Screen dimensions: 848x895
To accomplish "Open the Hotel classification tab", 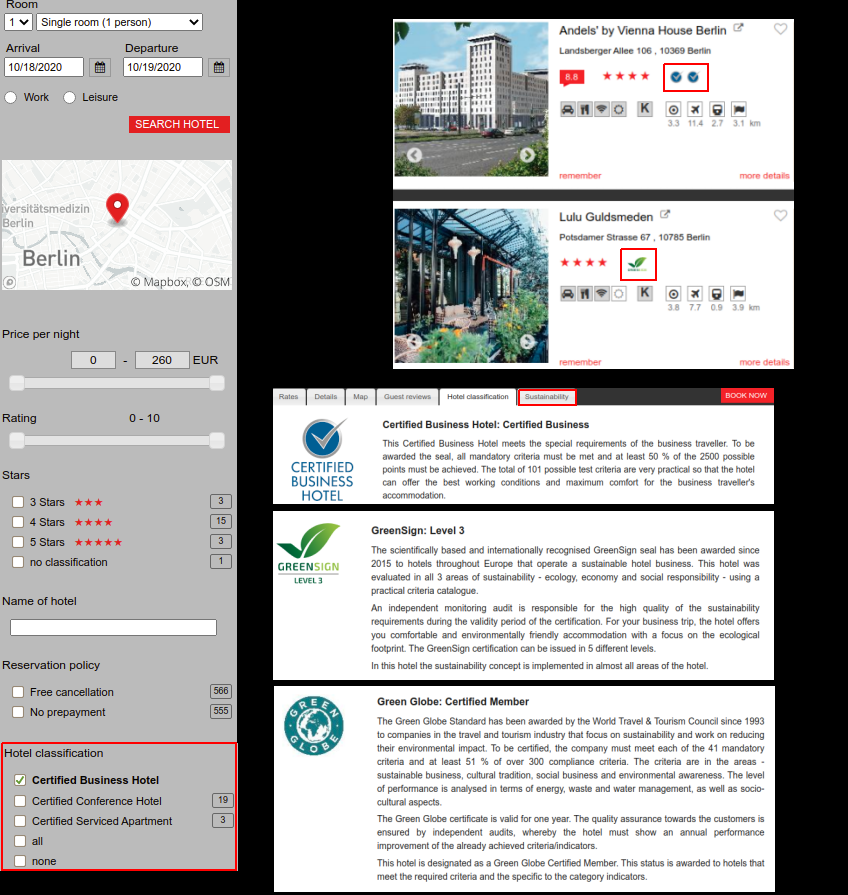I will [478, 397].
